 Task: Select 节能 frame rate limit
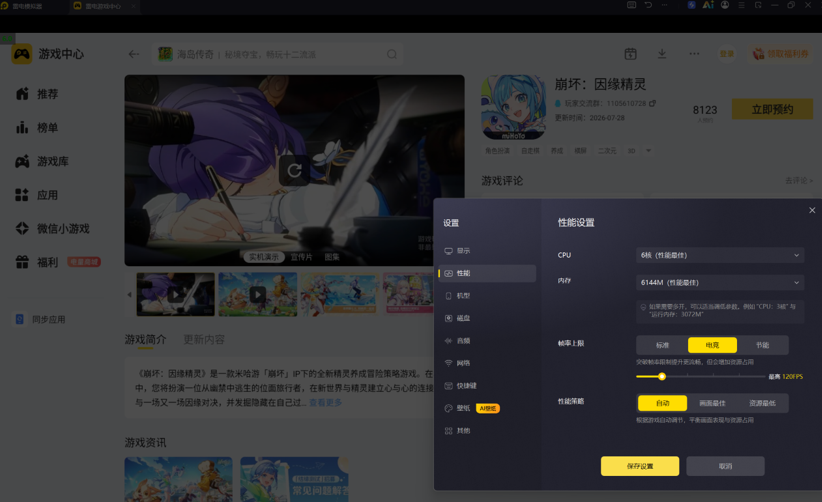pyautogui.click(x=762, y=345)
